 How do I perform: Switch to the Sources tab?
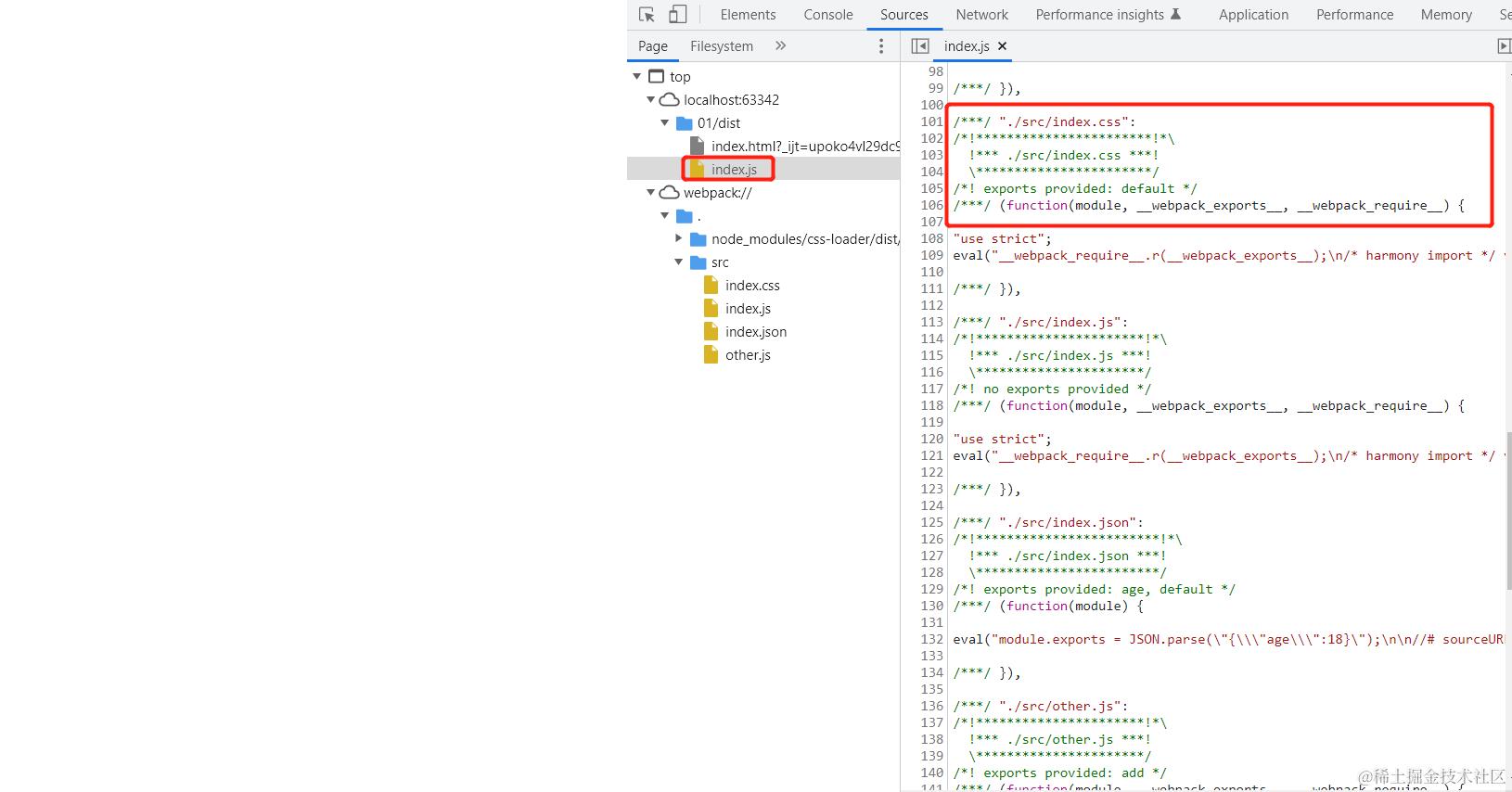pos(904,15)
